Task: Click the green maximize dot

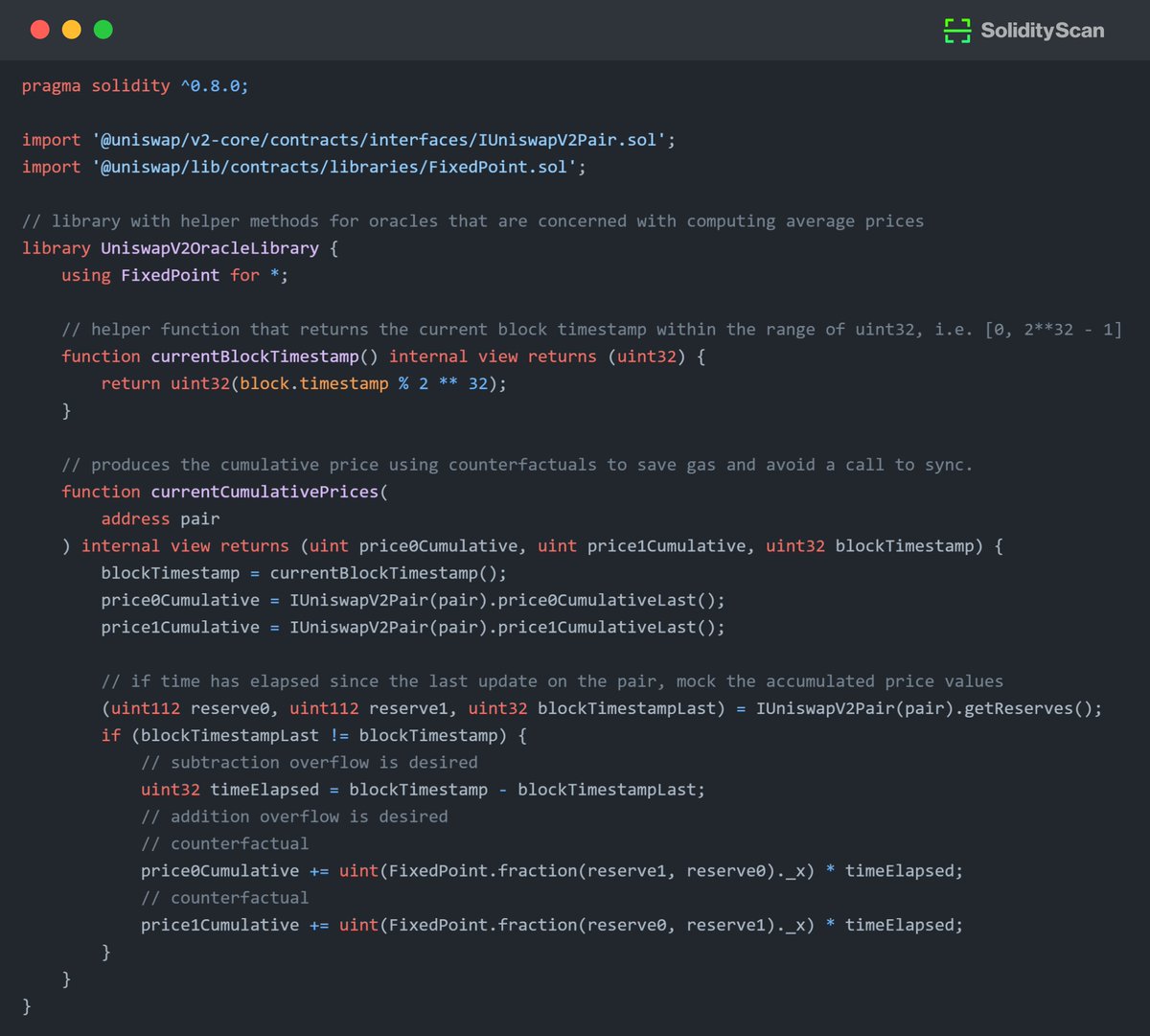Action: click(103, 30)
